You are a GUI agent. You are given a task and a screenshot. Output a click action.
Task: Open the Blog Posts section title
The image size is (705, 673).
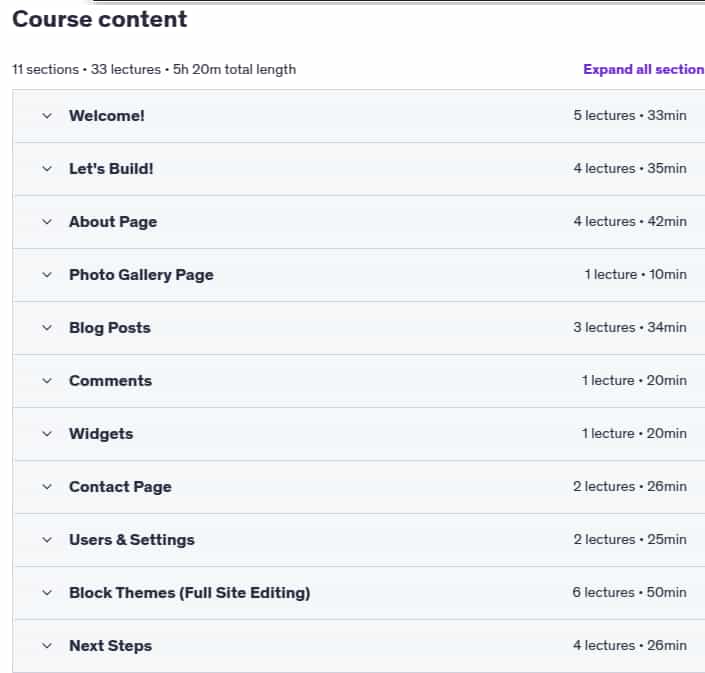click(110, 328)
